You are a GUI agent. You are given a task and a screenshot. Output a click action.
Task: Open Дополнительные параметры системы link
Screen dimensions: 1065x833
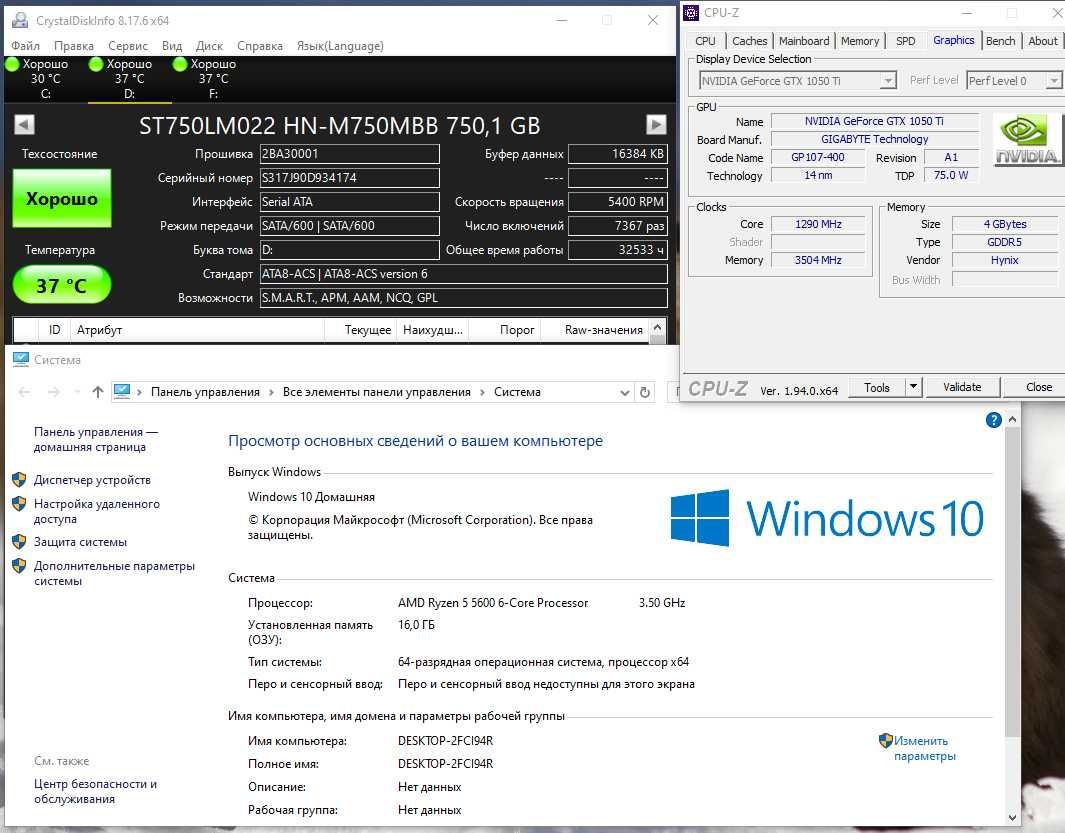point(114,573)
